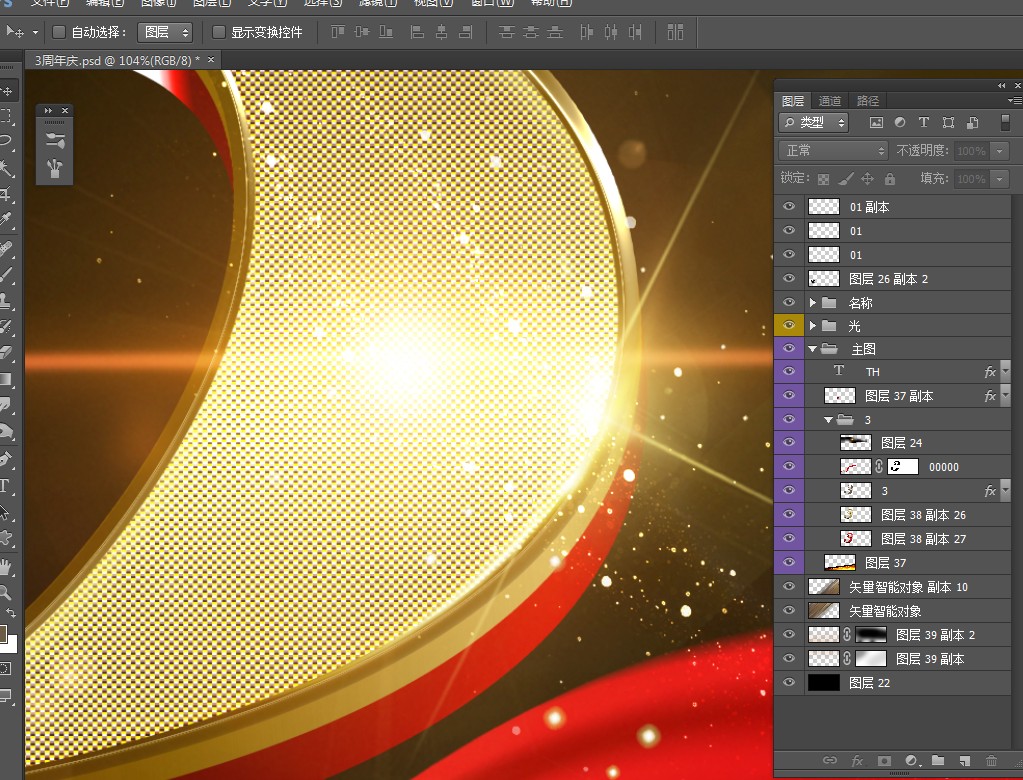Click the Auto-Align Layers icon
The height and width of the screenshot is (780, 1023).
(x=675, y=31)
